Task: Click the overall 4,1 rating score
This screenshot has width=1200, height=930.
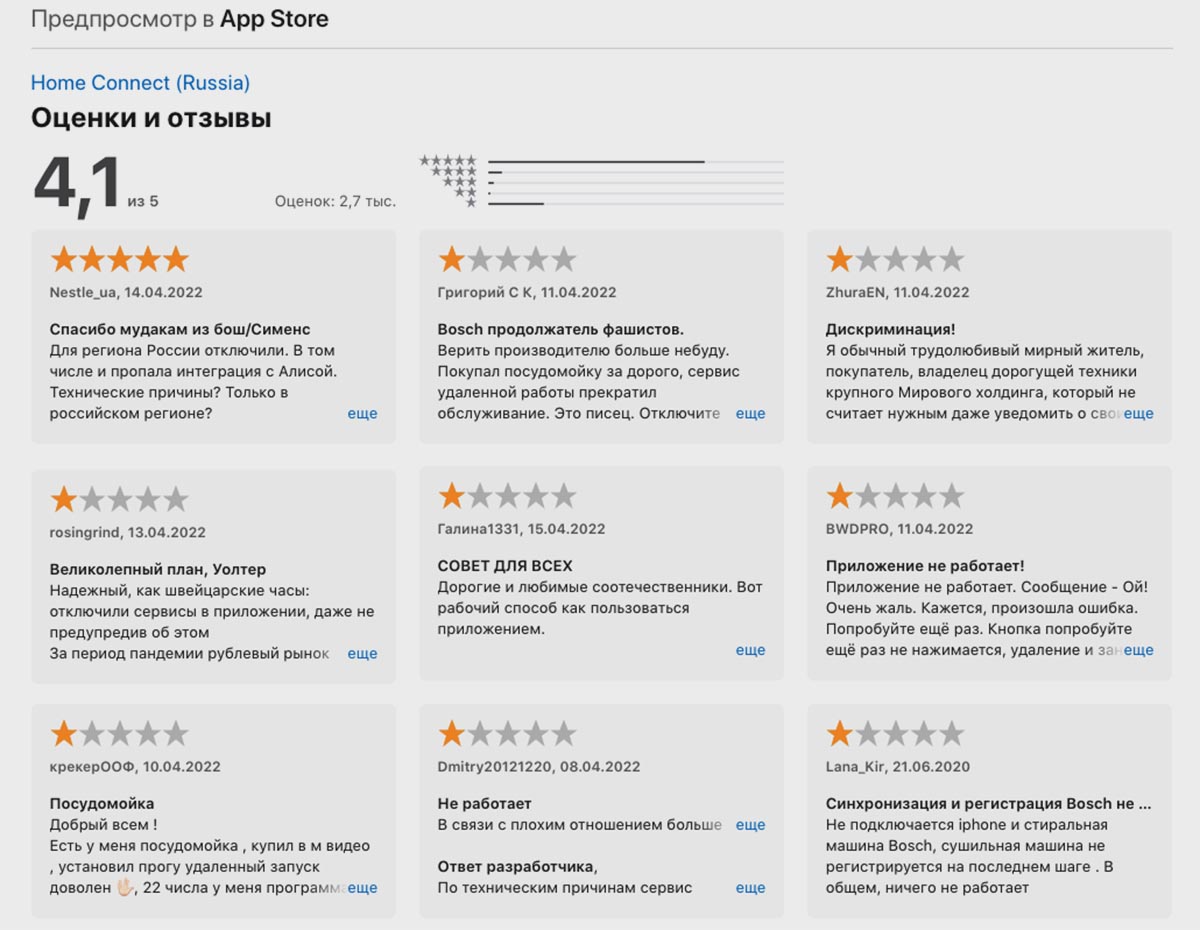Action: [x=77, y=186]
